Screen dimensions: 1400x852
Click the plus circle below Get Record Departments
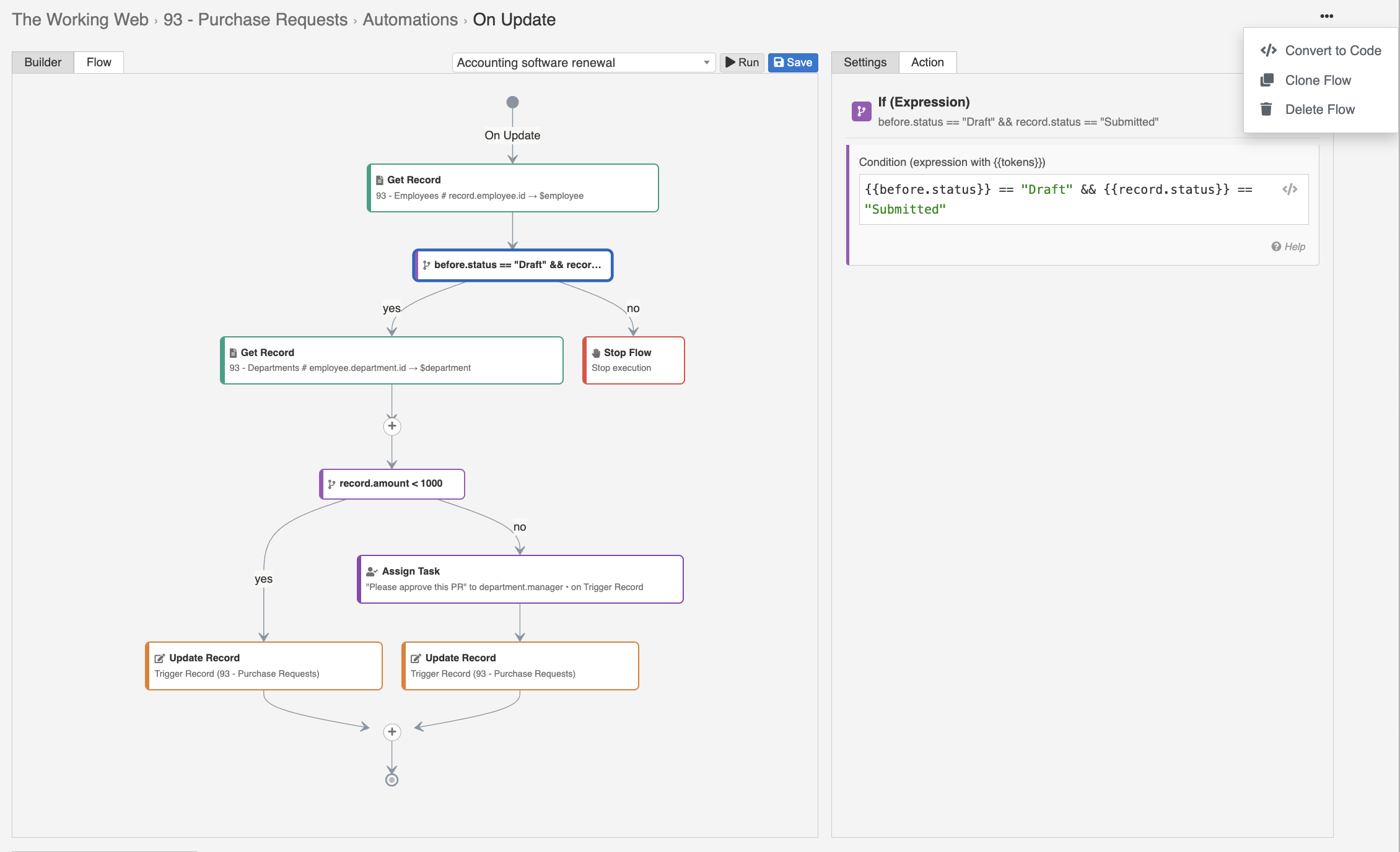(x=392, y=426)
